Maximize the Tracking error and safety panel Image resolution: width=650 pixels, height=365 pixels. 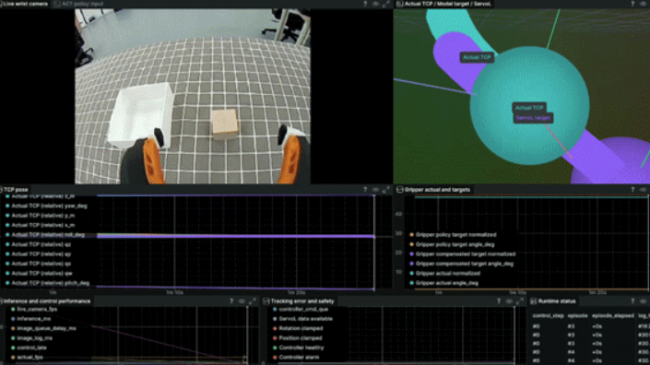[x=520, y=301]
